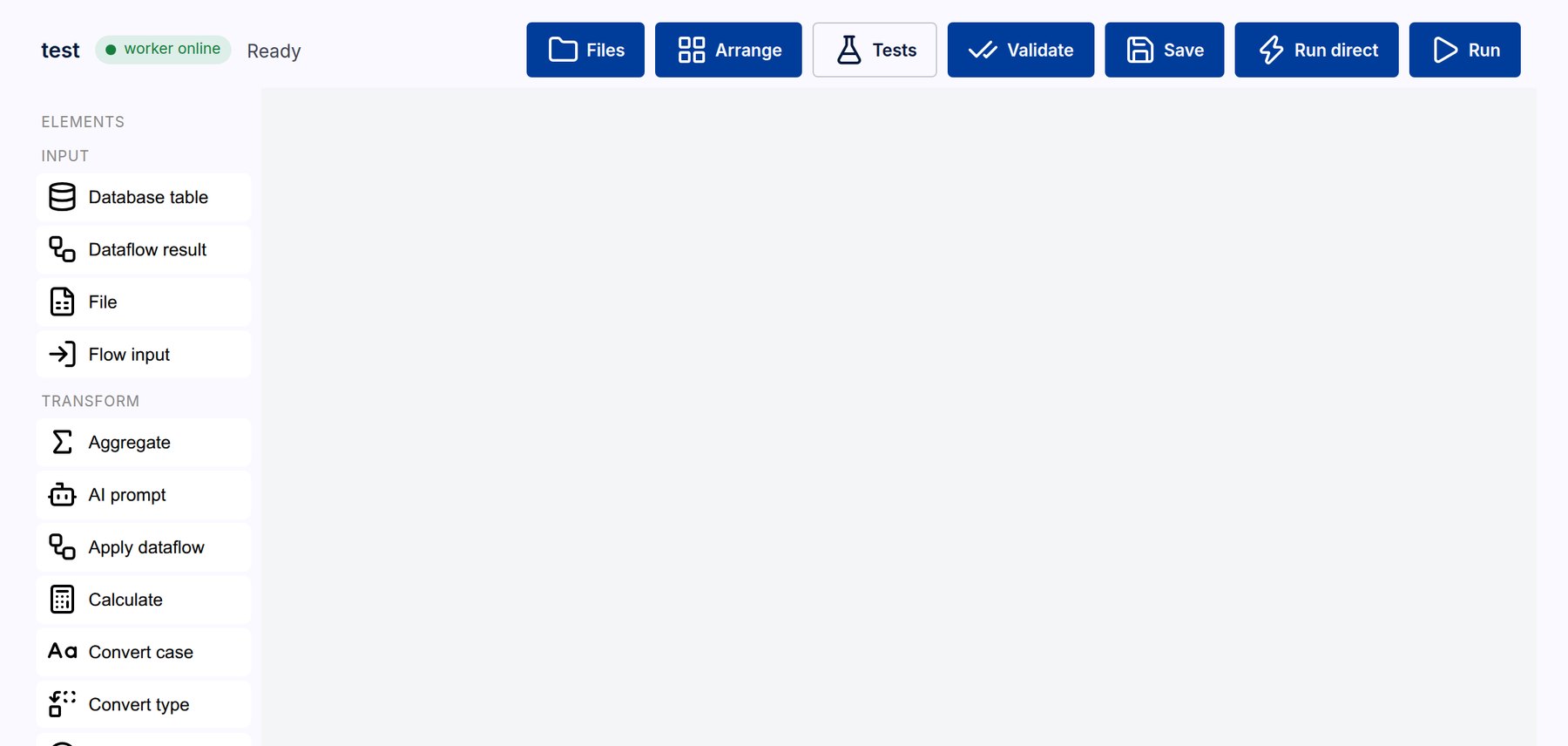Screen dimensions: 1568x746
Task: Click the worker online status badge
Action: [x=163, y=50]
